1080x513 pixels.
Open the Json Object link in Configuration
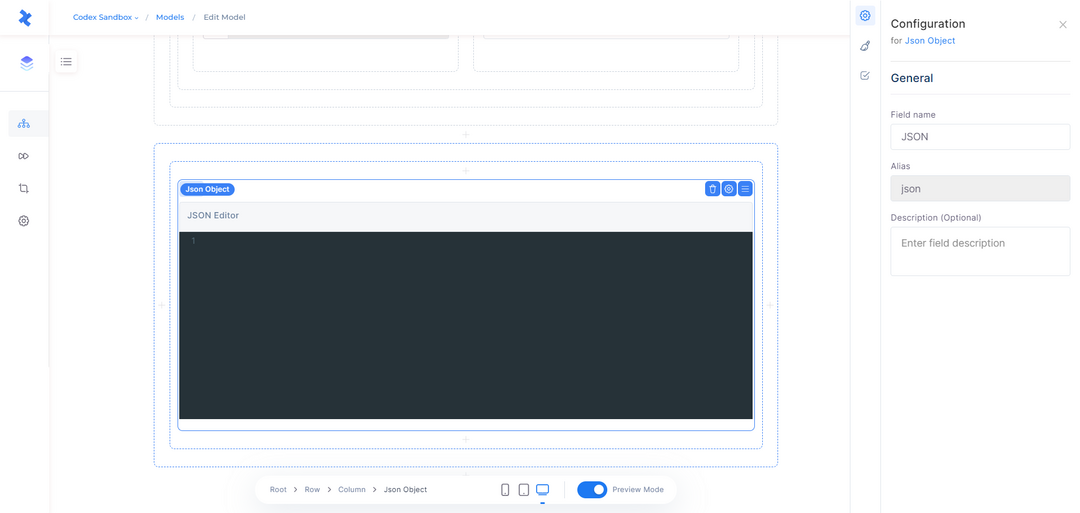pyautogui.click(x=930, y=41)
